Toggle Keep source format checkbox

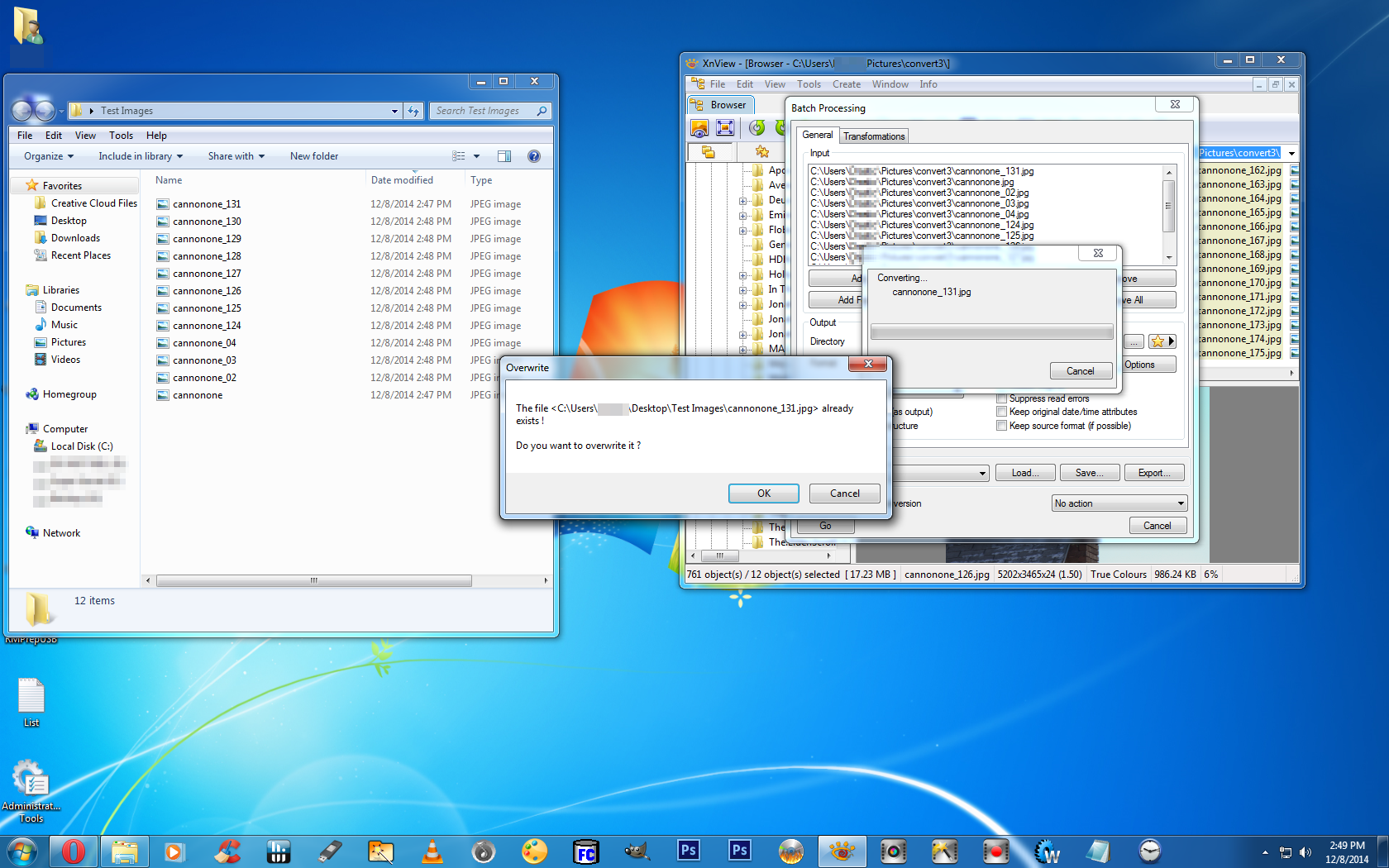[1001, 426]
